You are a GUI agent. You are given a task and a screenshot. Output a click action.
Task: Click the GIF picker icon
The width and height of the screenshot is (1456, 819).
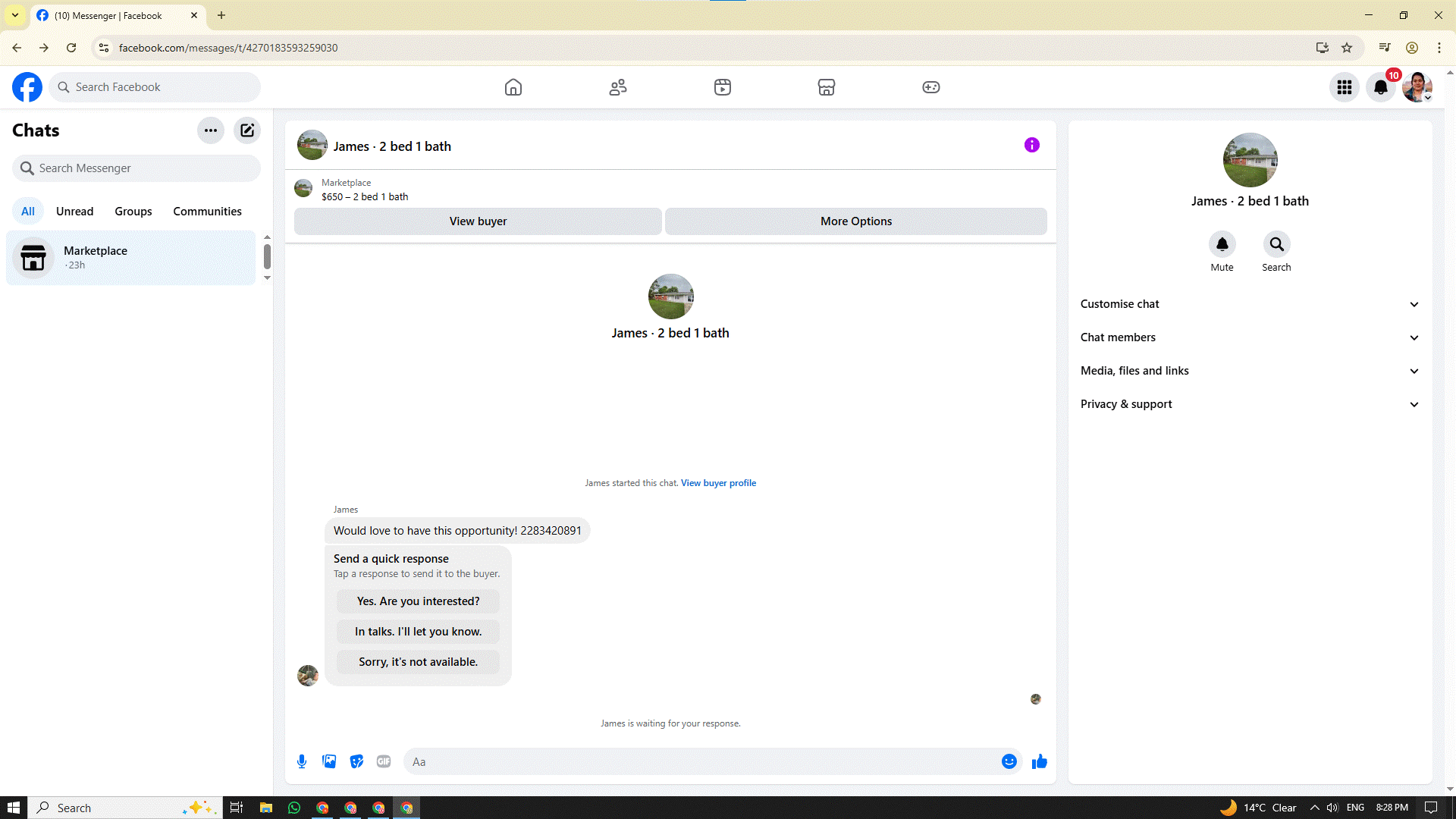[384, 761]
